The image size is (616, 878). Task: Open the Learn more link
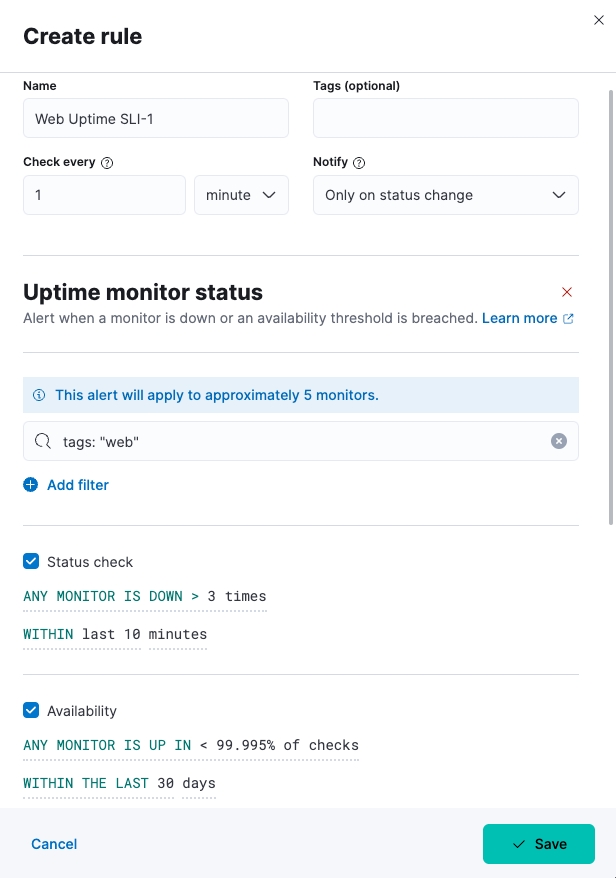coord(519,318)
